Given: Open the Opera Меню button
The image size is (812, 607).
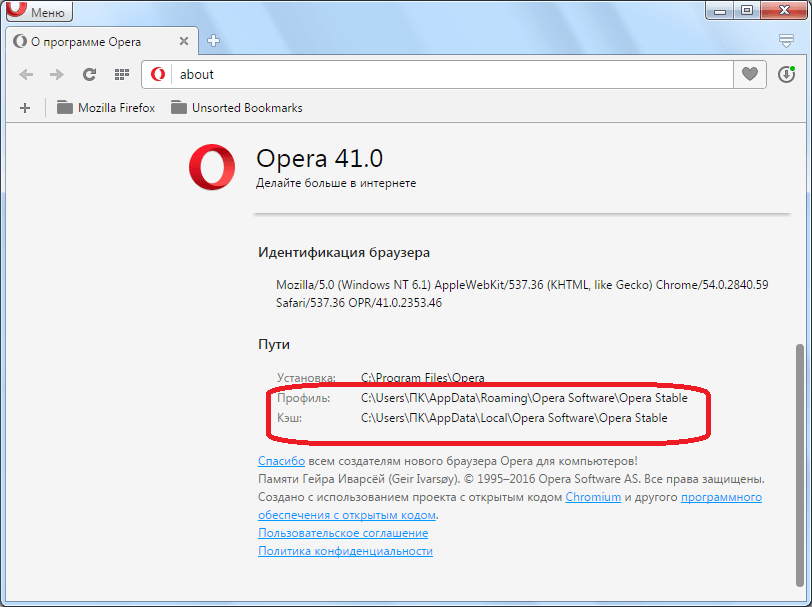Looking at the screenshot, I should (x=37, y=12).
